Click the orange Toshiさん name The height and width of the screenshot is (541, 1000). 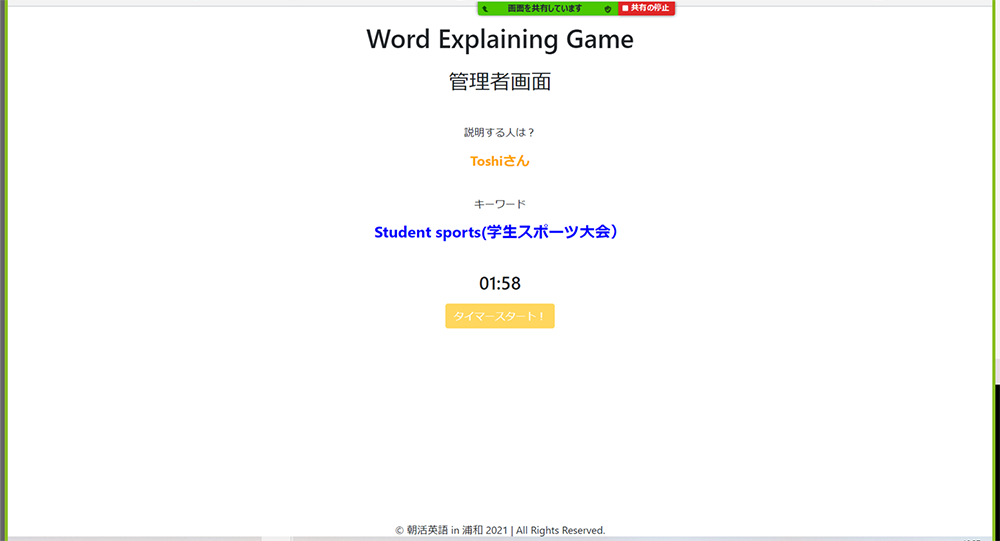point(500,161)
